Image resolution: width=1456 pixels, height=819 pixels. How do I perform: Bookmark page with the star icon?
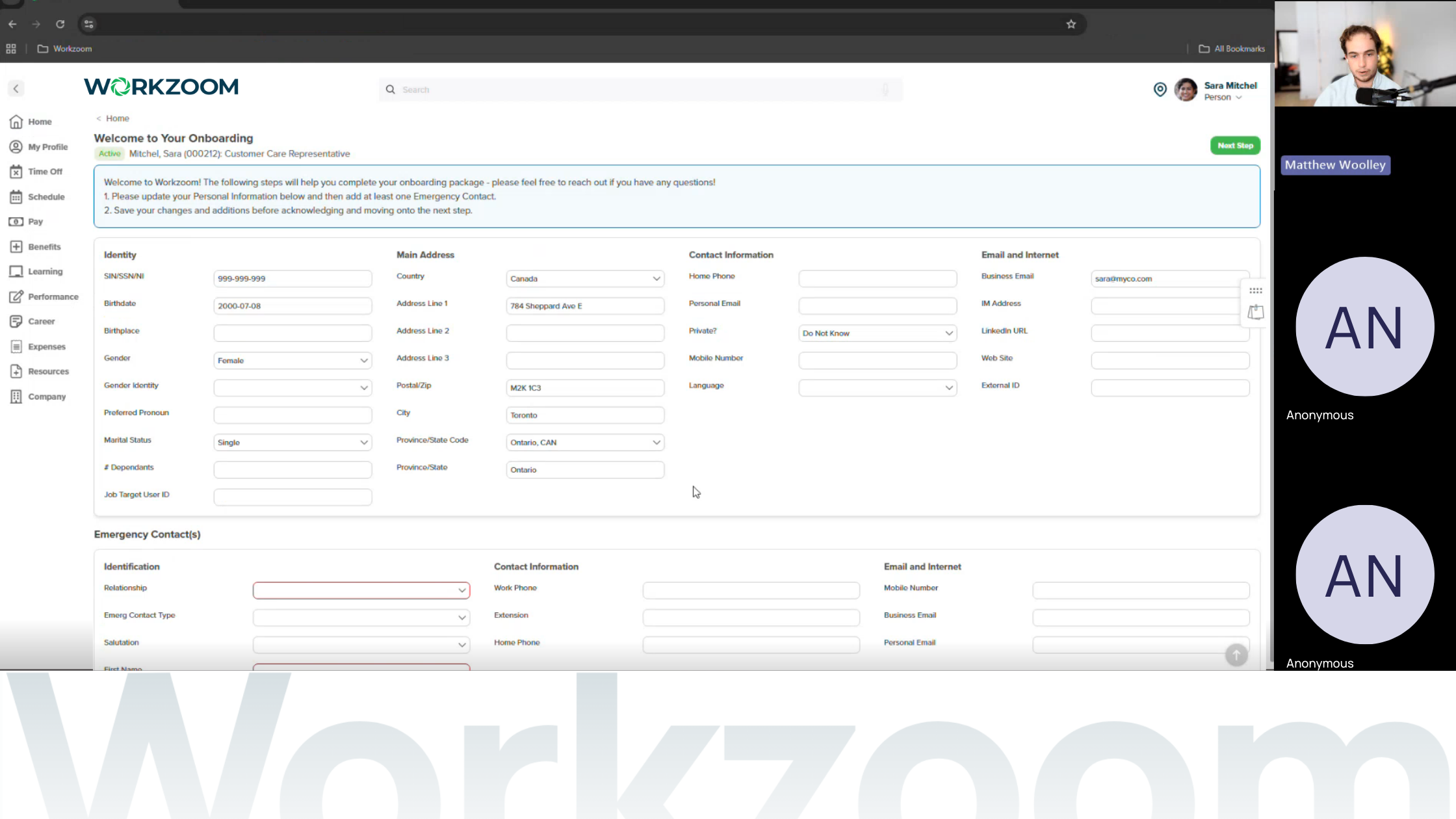coord(1071,25)
